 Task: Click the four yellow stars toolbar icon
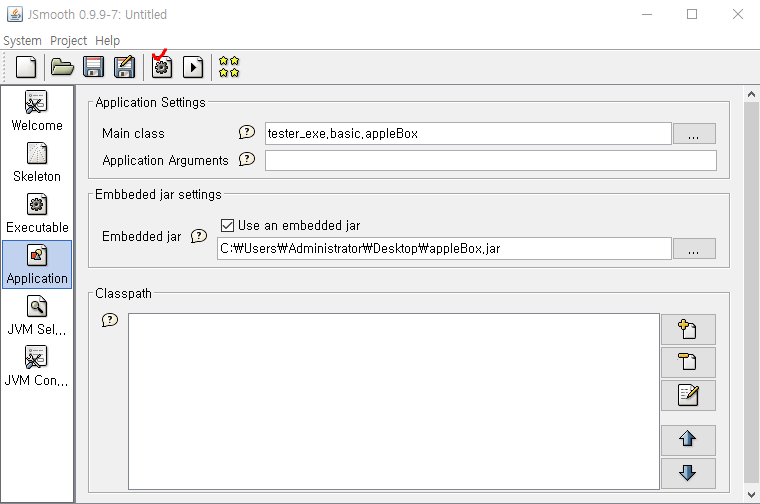(229, 67)
